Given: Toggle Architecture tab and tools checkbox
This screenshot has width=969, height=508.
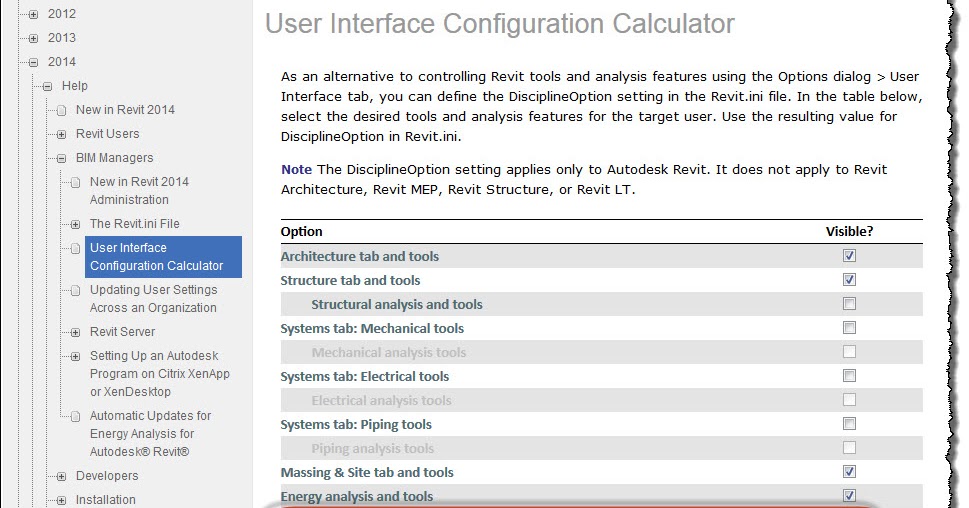Looking at the screenshot, I should (x=849, y=256).
